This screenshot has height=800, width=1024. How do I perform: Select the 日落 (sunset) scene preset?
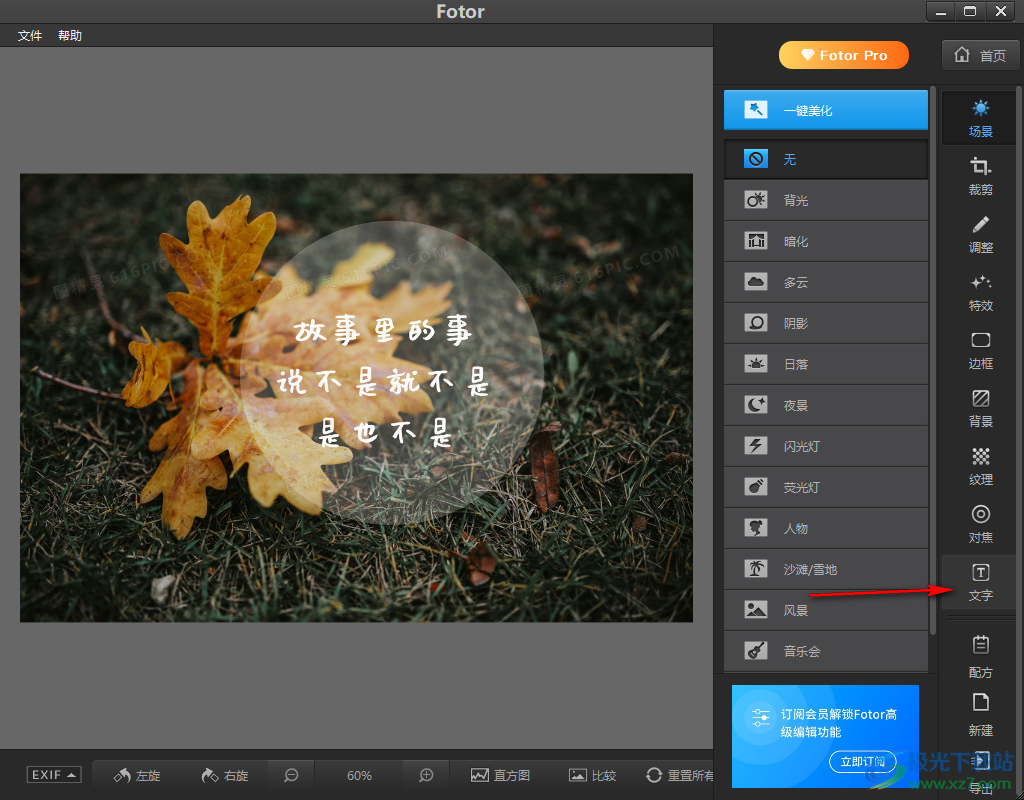[825, 364]
